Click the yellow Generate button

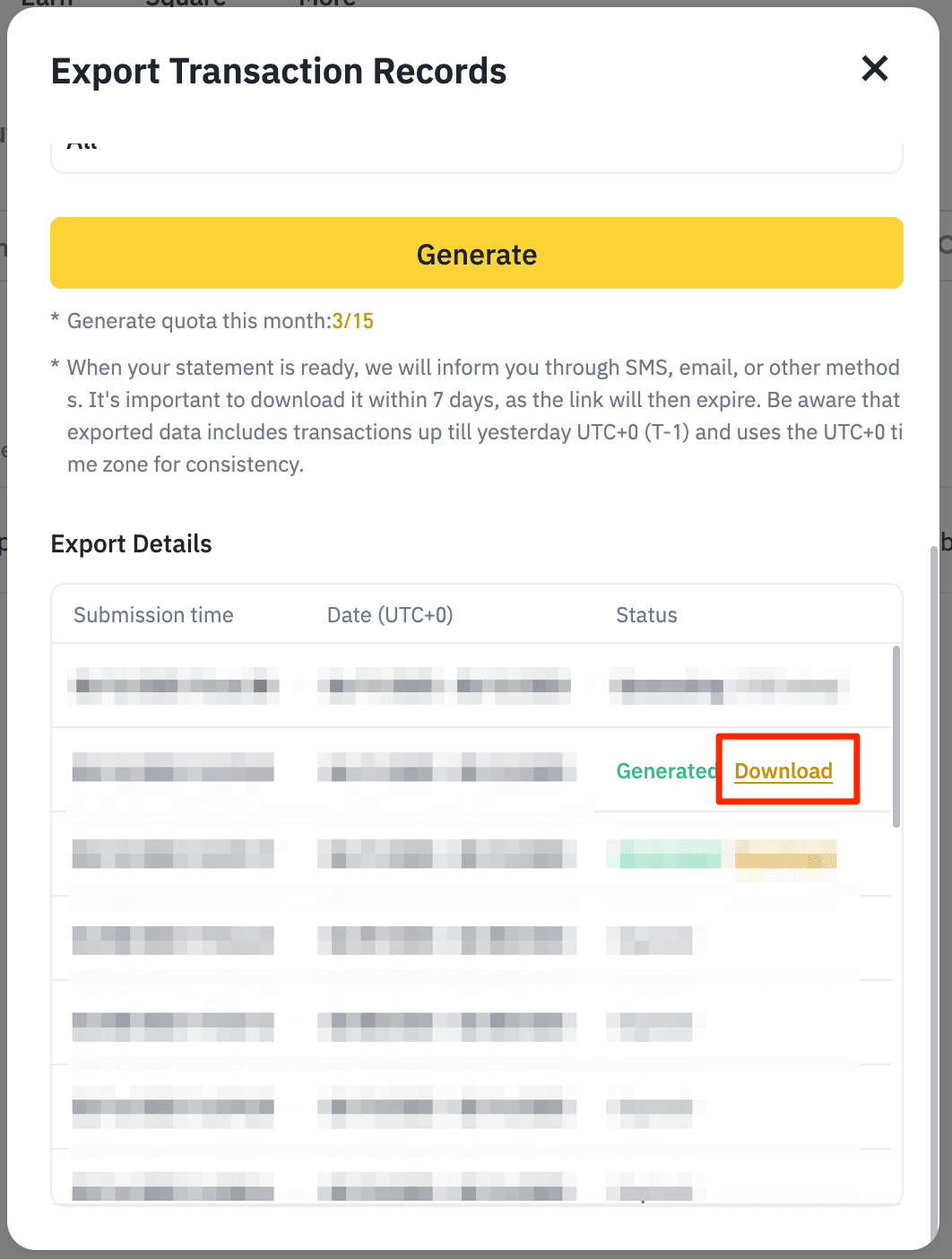[476, 254]
